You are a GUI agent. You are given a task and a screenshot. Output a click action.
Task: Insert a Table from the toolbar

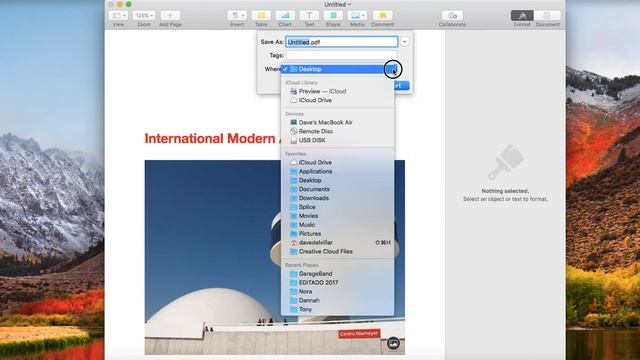(x=261, y=16)
